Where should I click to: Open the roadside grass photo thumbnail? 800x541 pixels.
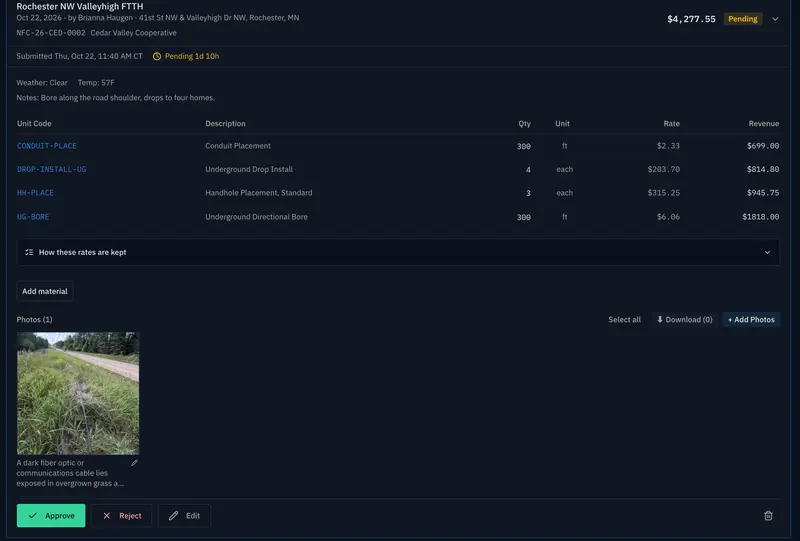pyautogui.click(x=78, y=394)
